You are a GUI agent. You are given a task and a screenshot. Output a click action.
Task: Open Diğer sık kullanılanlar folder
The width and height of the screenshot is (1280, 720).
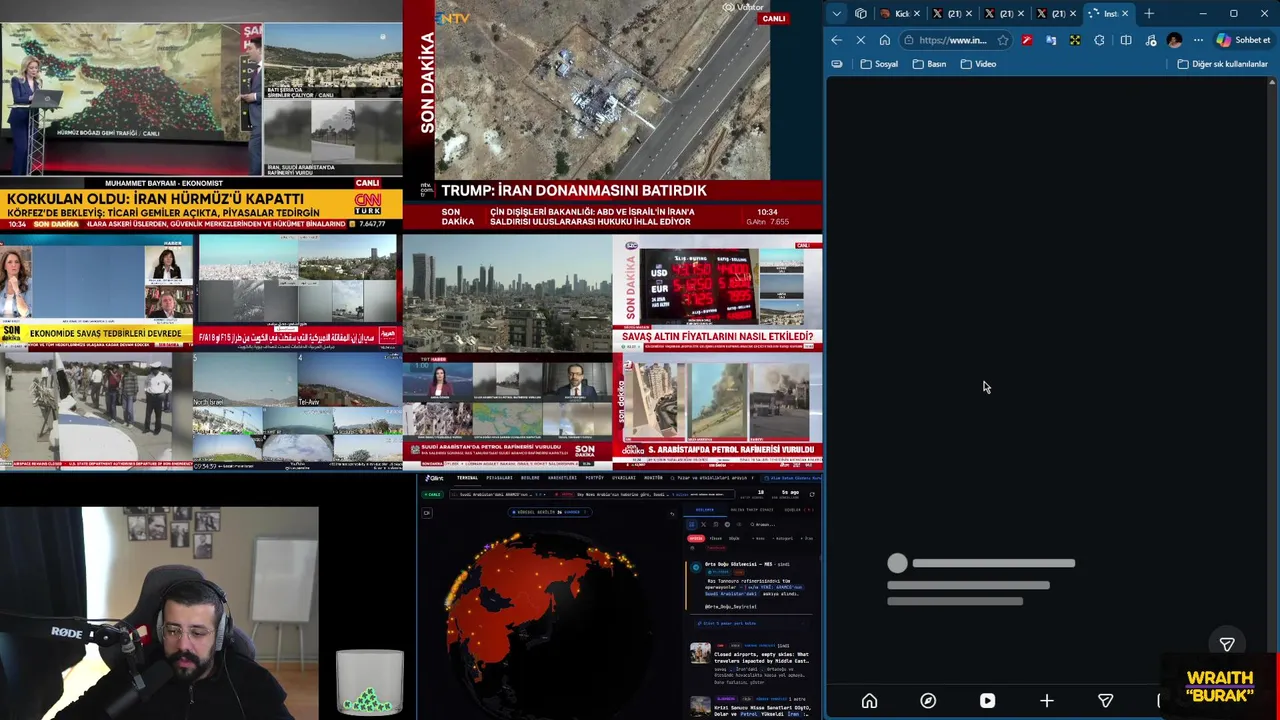[1223, 64]
